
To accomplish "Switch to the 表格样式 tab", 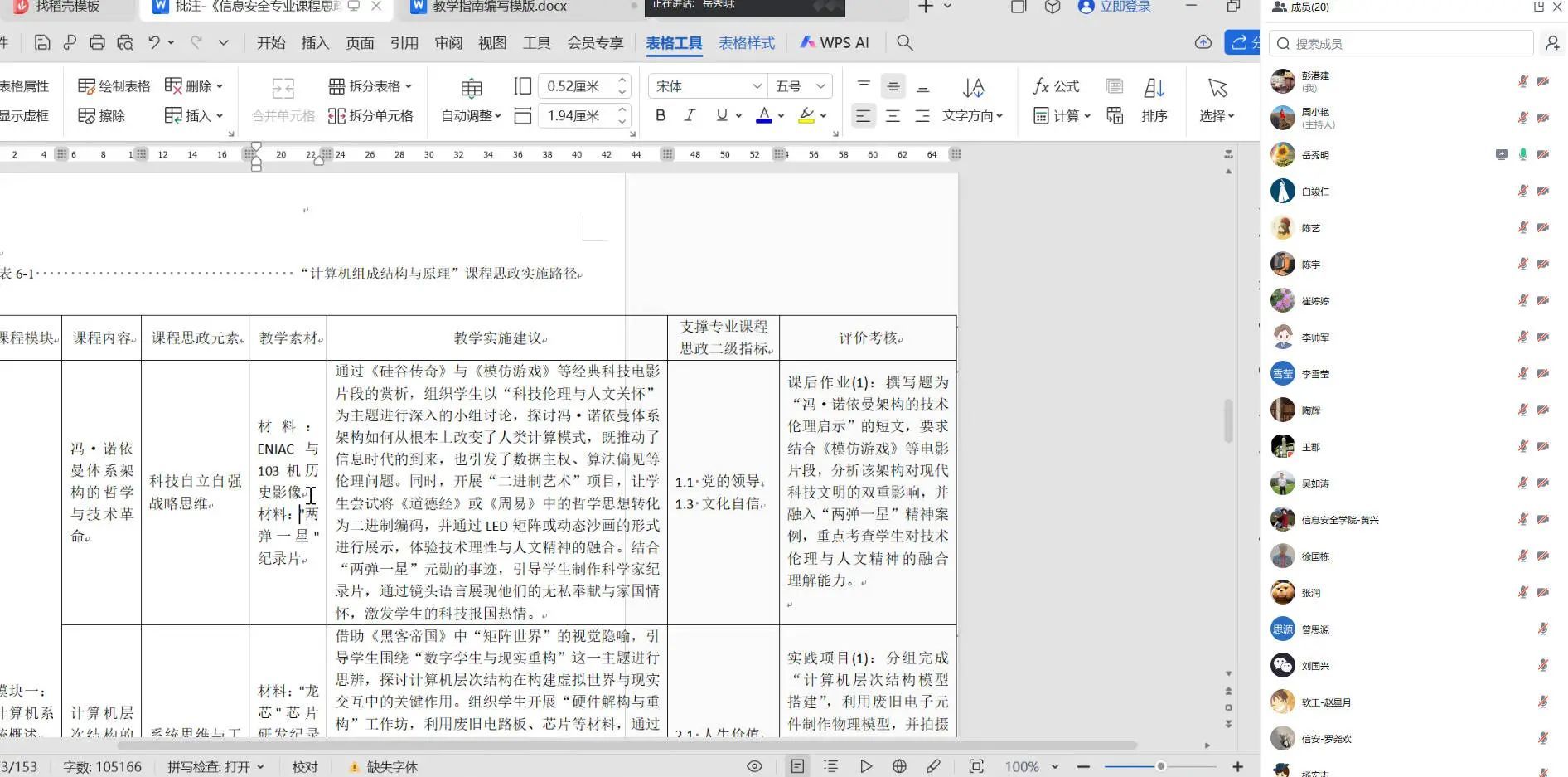I will (x=746, y=43).
